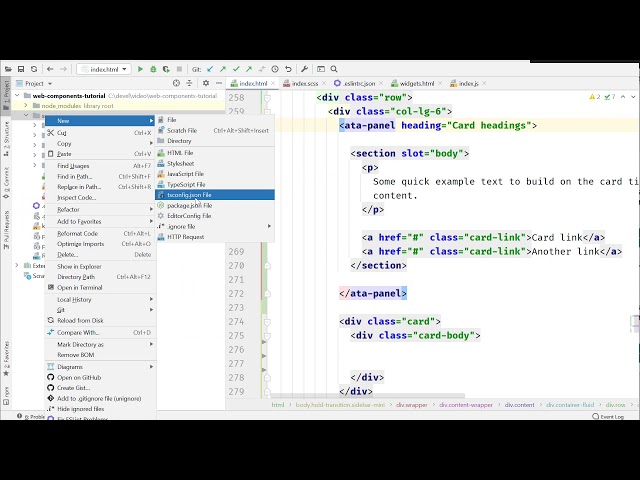Choose Paste from the context menu
This screenshot has width=640, height=480.
[100, 154]
